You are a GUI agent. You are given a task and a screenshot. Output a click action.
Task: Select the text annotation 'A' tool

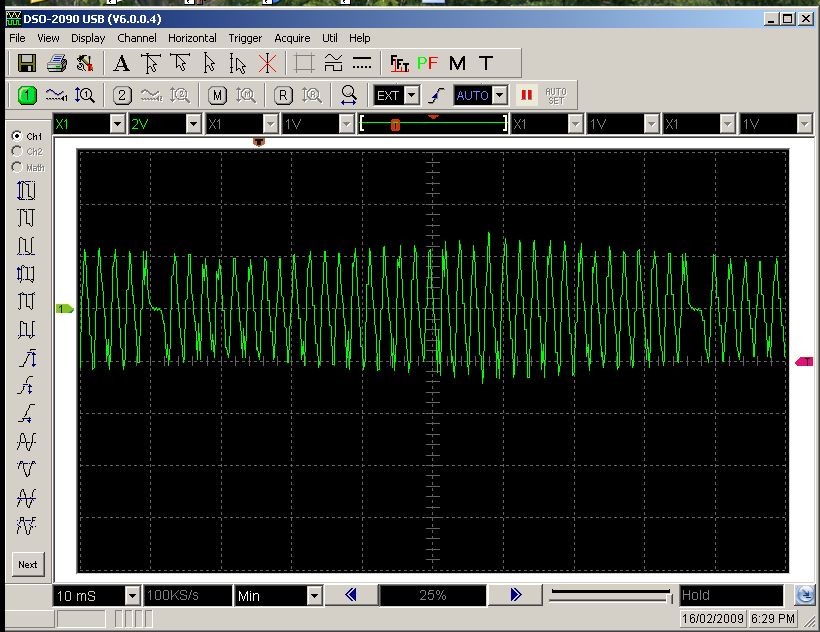click(x=121, y=63)
